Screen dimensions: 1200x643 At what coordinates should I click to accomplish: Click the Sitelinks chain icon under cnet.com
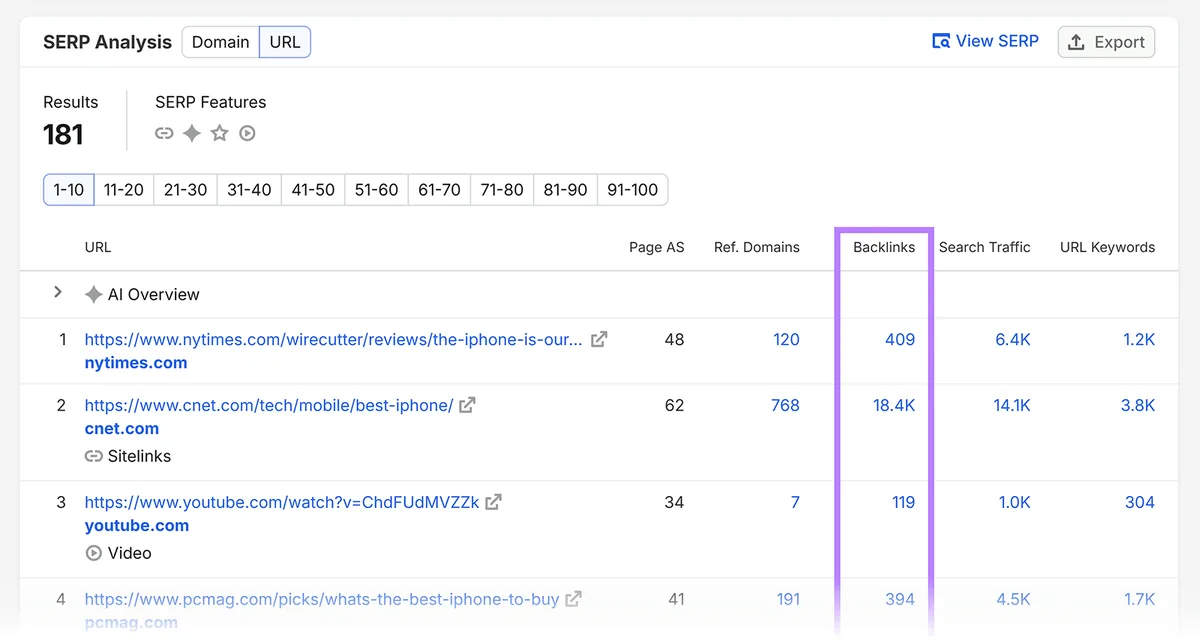[94, 456]
